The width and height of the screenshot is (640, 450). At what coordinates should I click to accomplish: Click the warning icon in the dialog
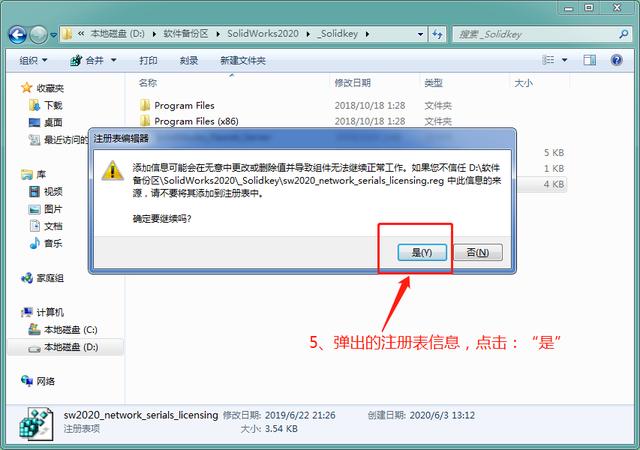coord(112,171)
